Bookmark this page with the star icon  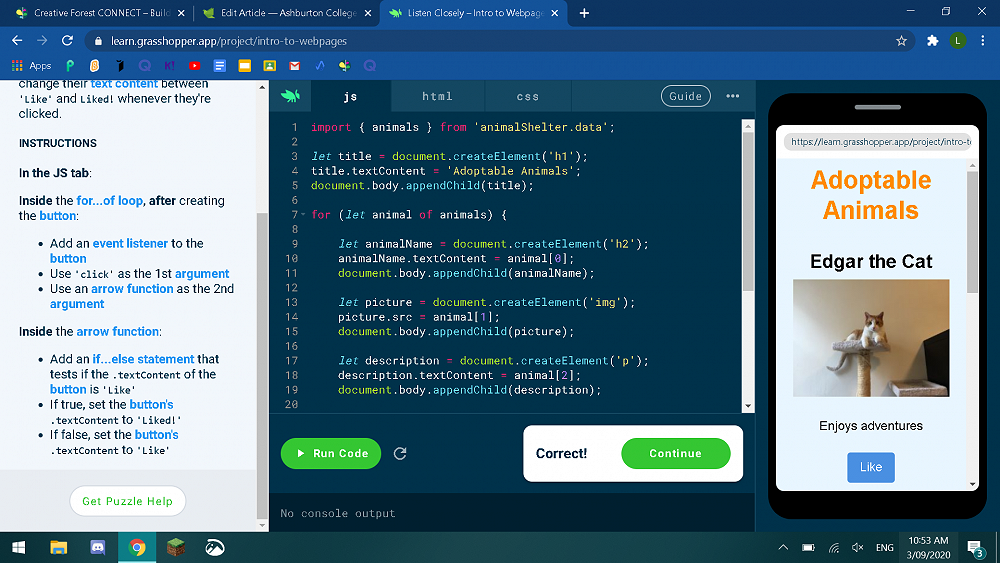tap(901, 41)
